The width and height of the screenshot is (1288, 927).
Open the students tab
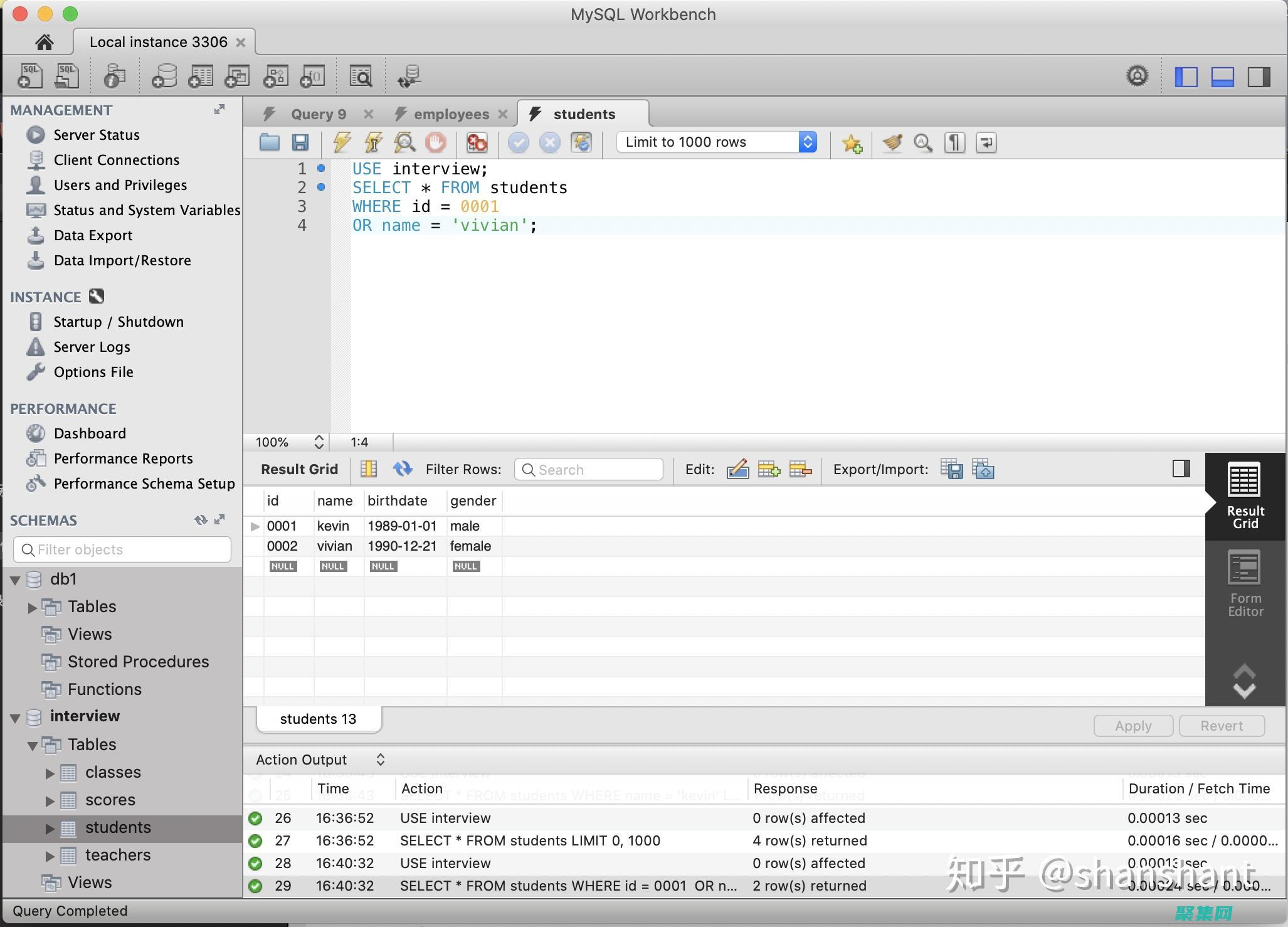tap(584, 113)
